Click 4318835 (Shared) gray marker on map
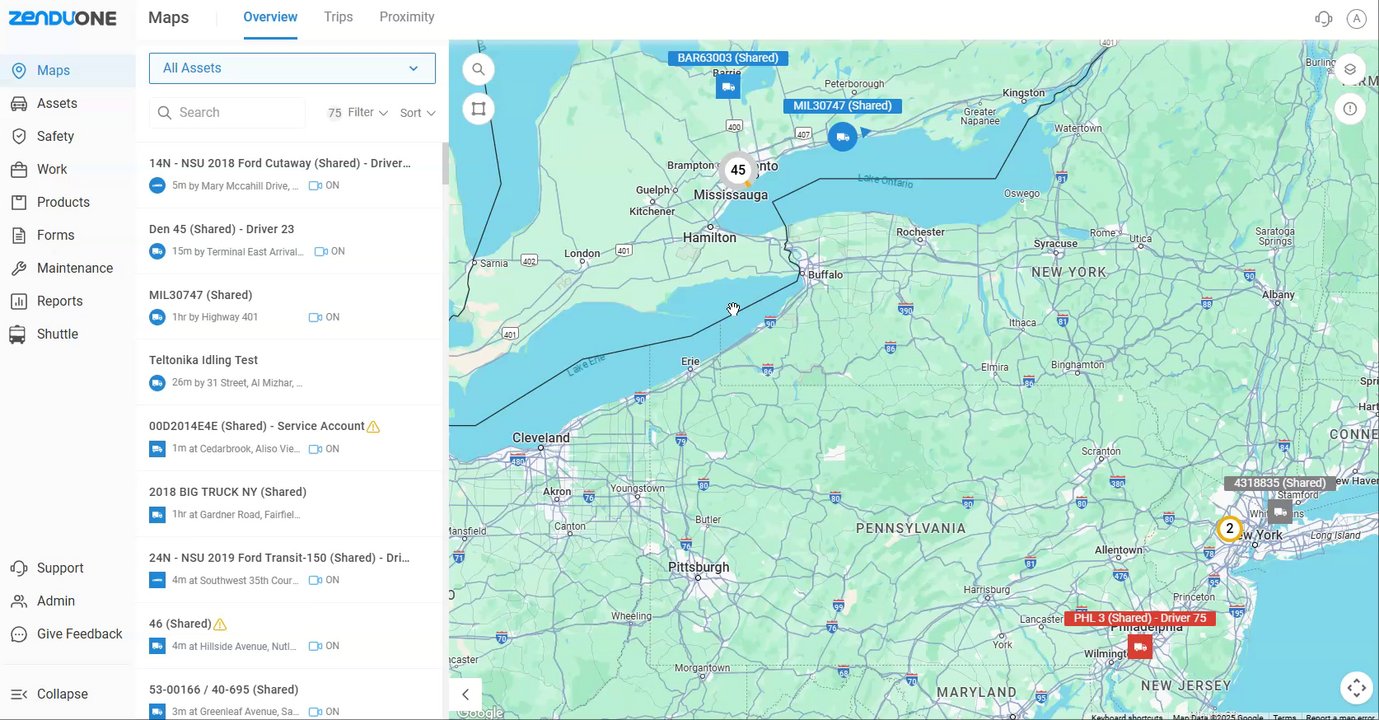Viewport: 1379px width, 720px height. pyautogui.click(x=1280, y=512)
